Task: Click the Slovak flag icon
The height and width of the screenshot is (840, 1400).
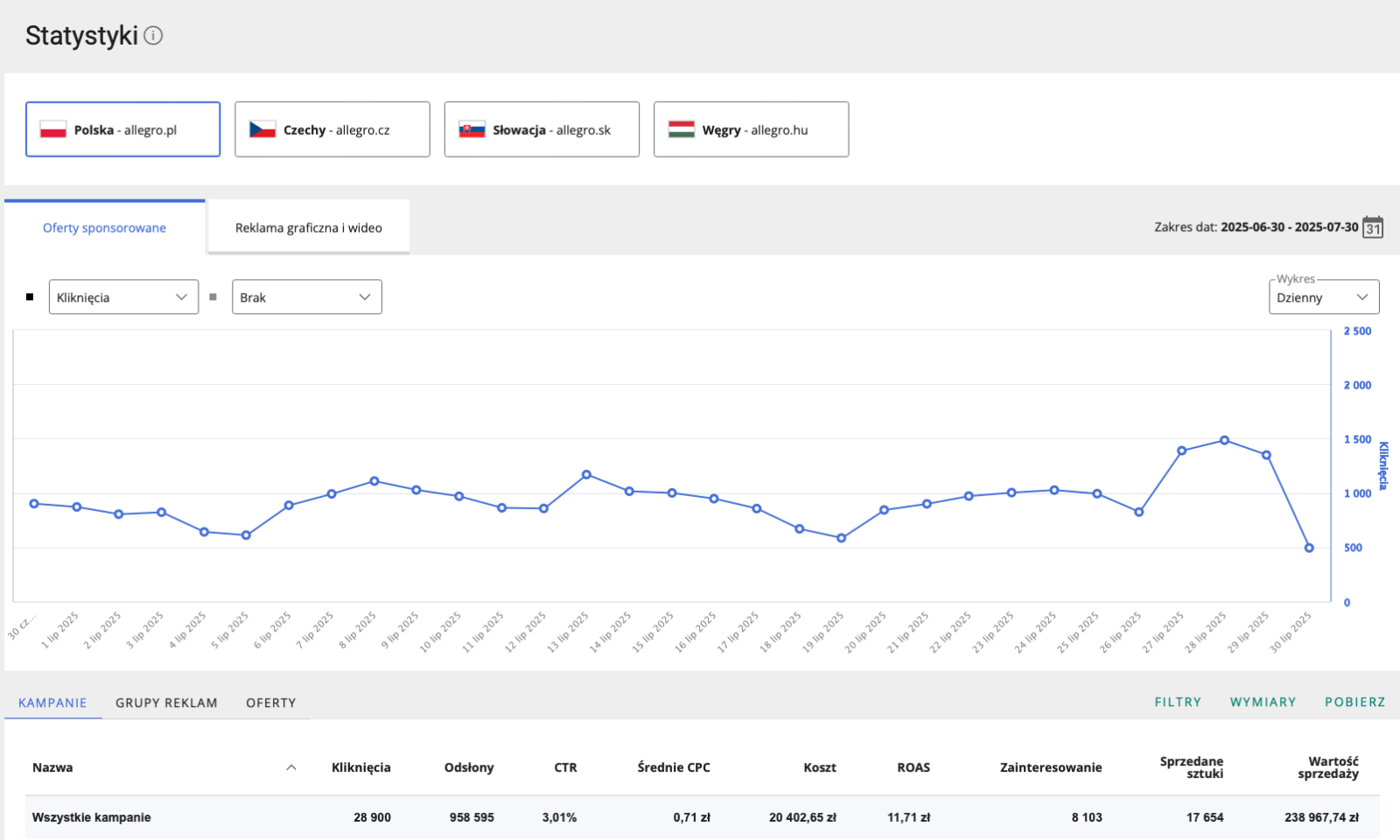Action: point(472,129)
